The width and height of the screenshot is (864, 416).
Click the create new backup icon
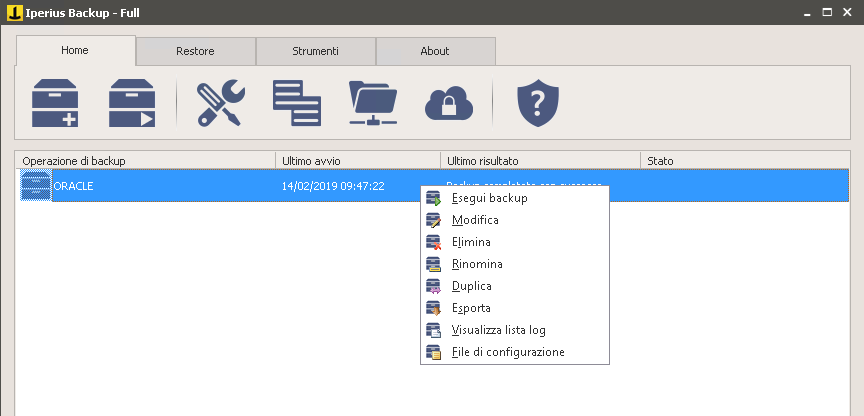(55, 102)
